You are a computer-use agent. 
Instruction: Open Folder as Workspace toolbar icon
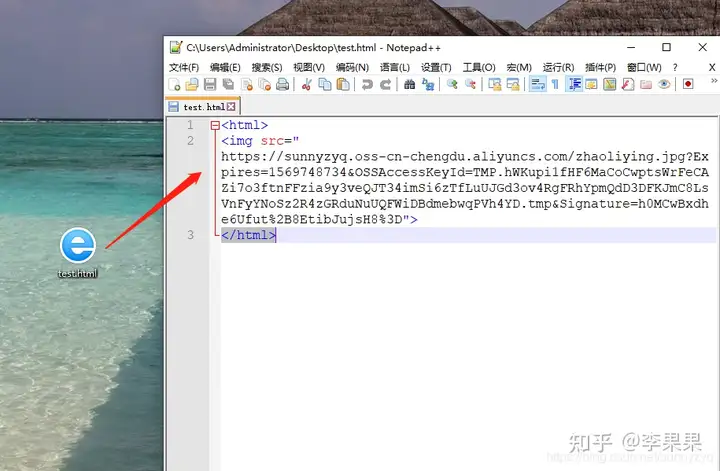point(646,84)
